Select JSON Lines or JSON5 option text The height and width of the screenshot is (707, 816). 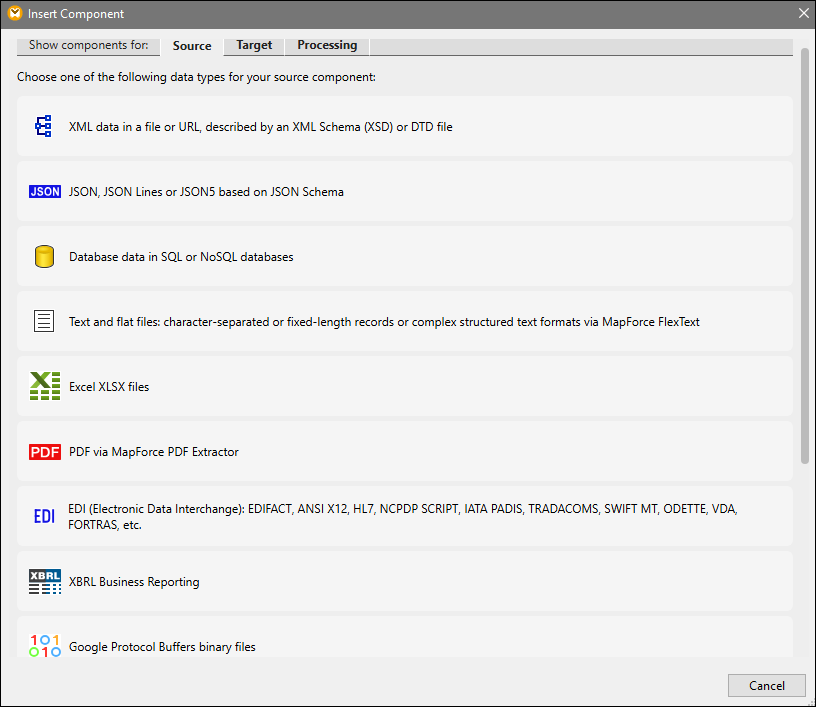206,192
